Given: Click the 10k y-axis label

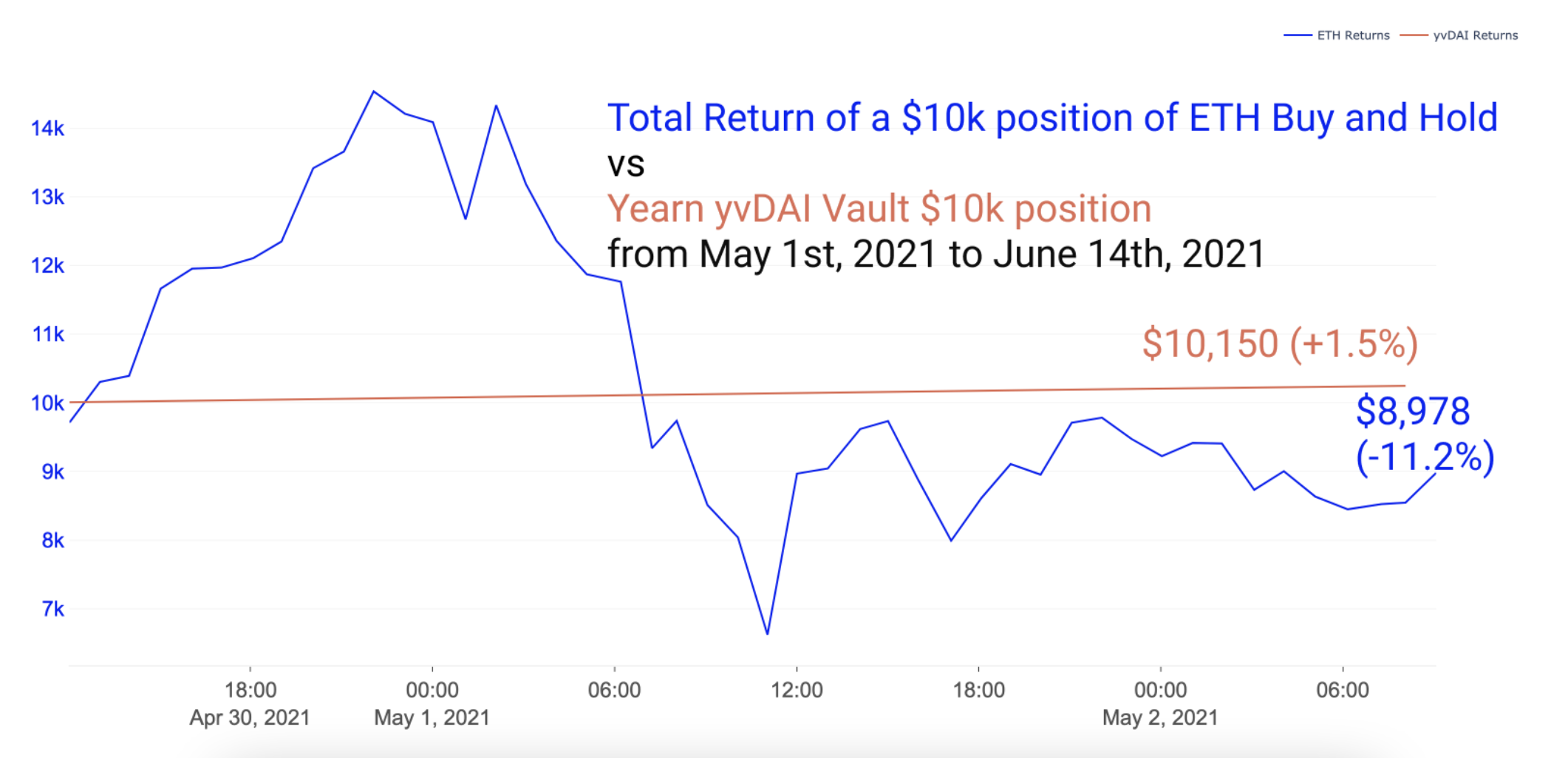Looking at the screenshot, I should click(47, 403).
